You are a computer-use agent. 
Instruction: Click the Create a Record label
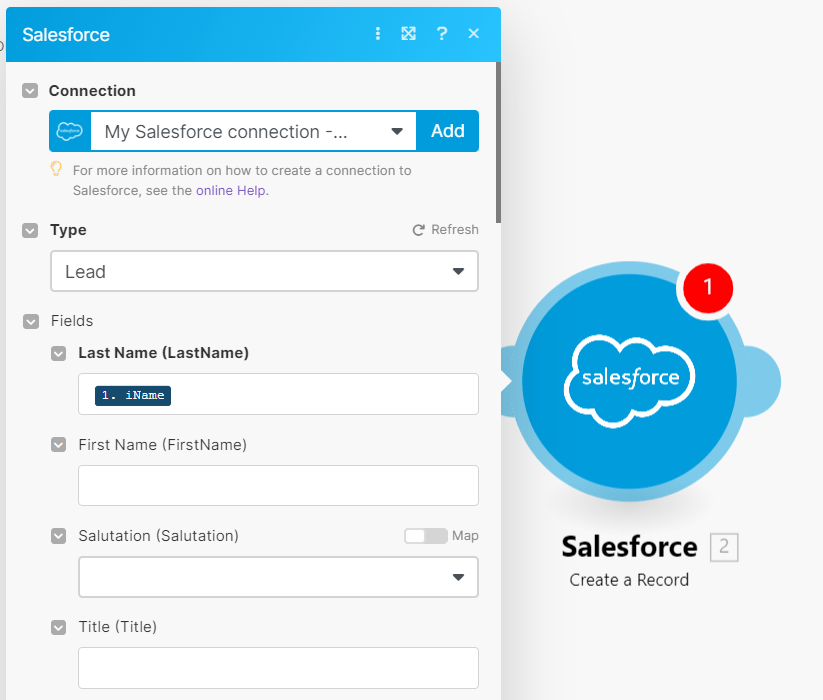click(629, 580)
